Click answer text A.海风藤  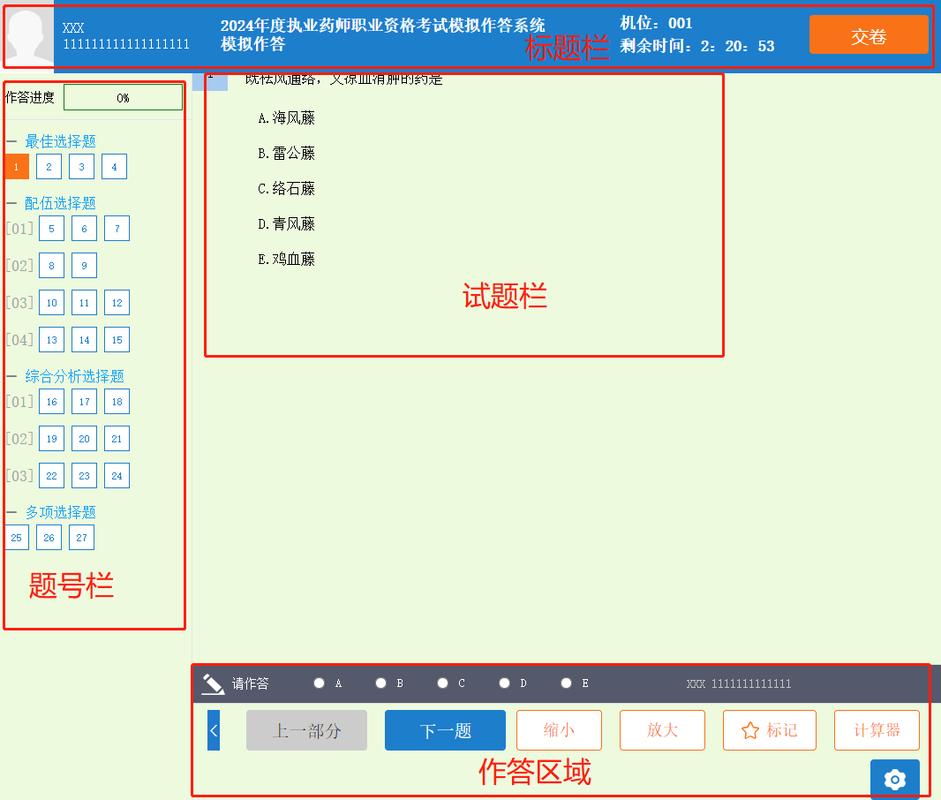tap(286, 118)
